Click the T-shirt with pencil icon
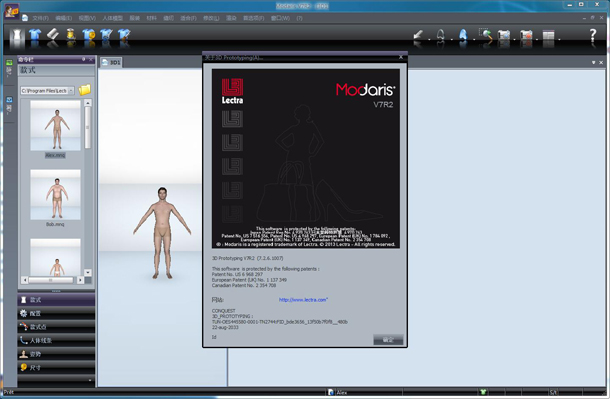 (x=124, y=35)
